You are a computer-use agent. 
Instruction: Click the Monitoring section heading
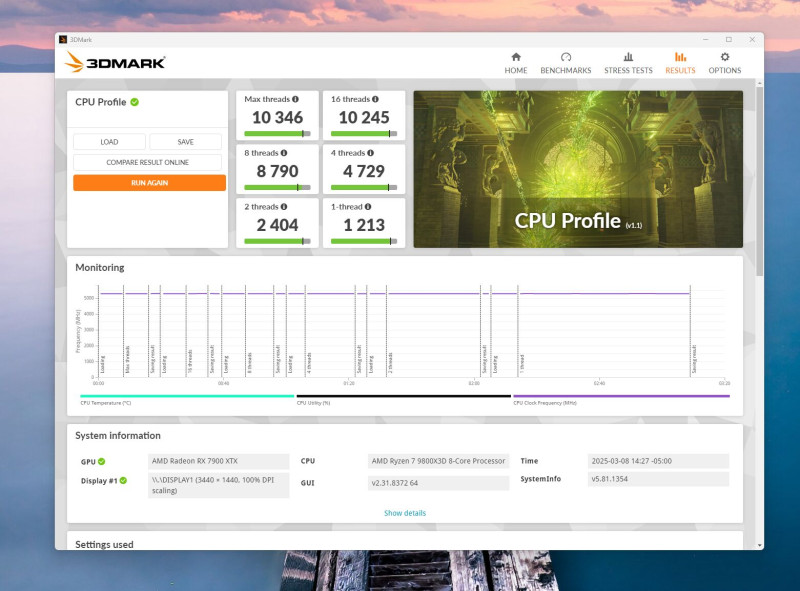click(99, 267)
